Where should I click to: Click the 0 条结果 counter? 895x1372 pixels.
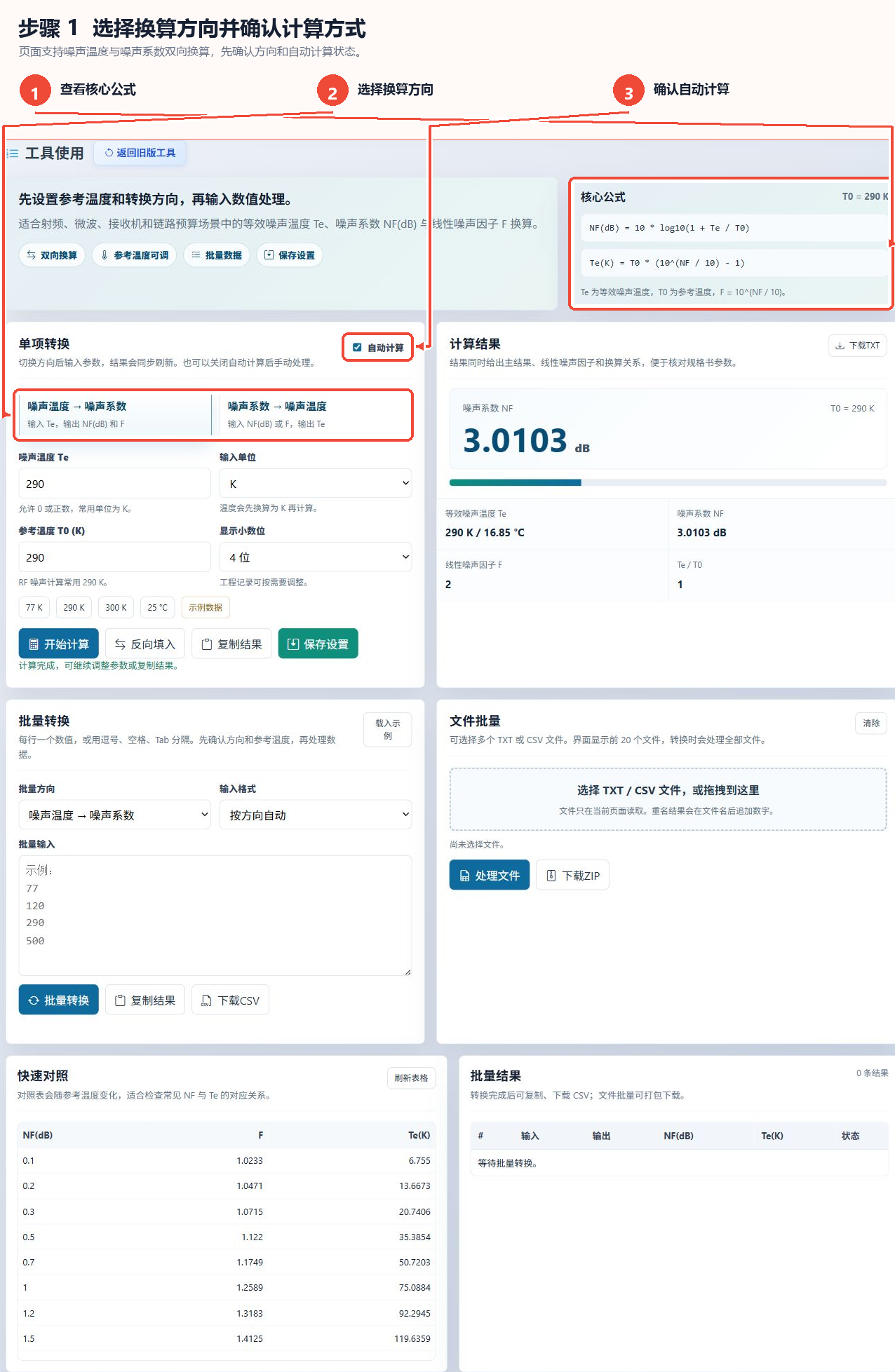[x=872, y=1073]
